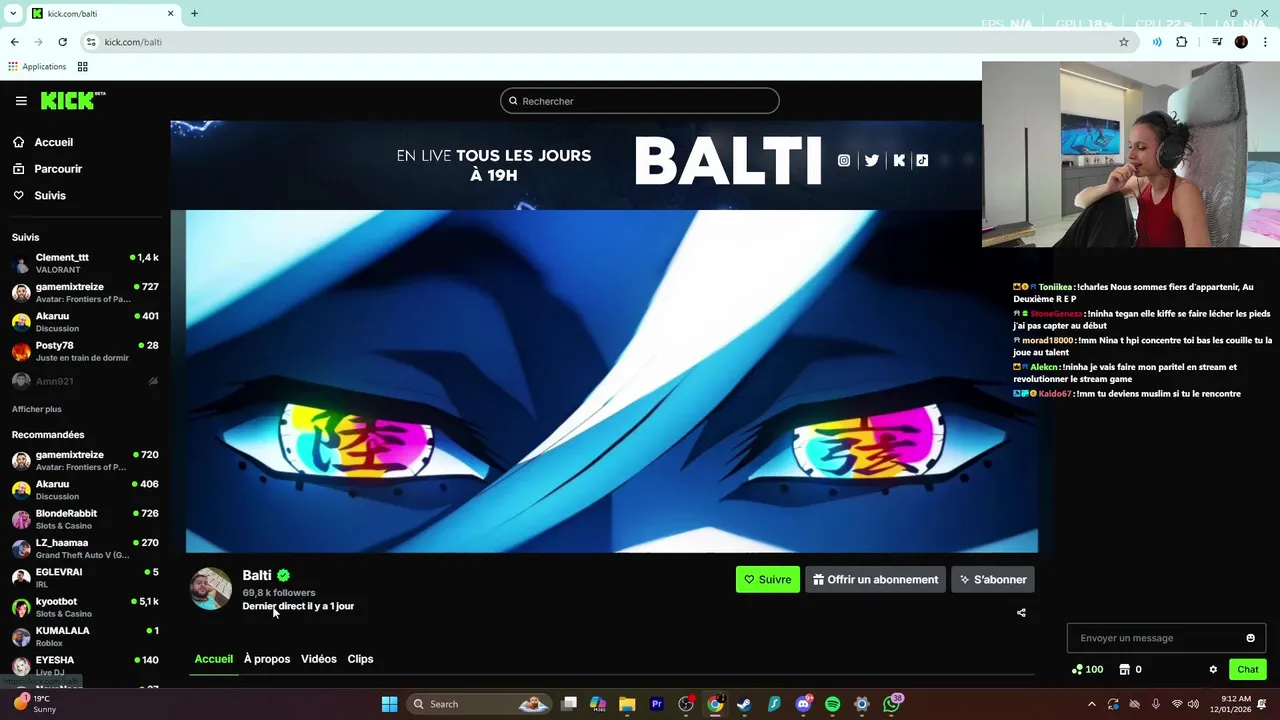Open the gift shop icon showing 0
This screenshot has height=720, width=1280.
[1130, 669]
